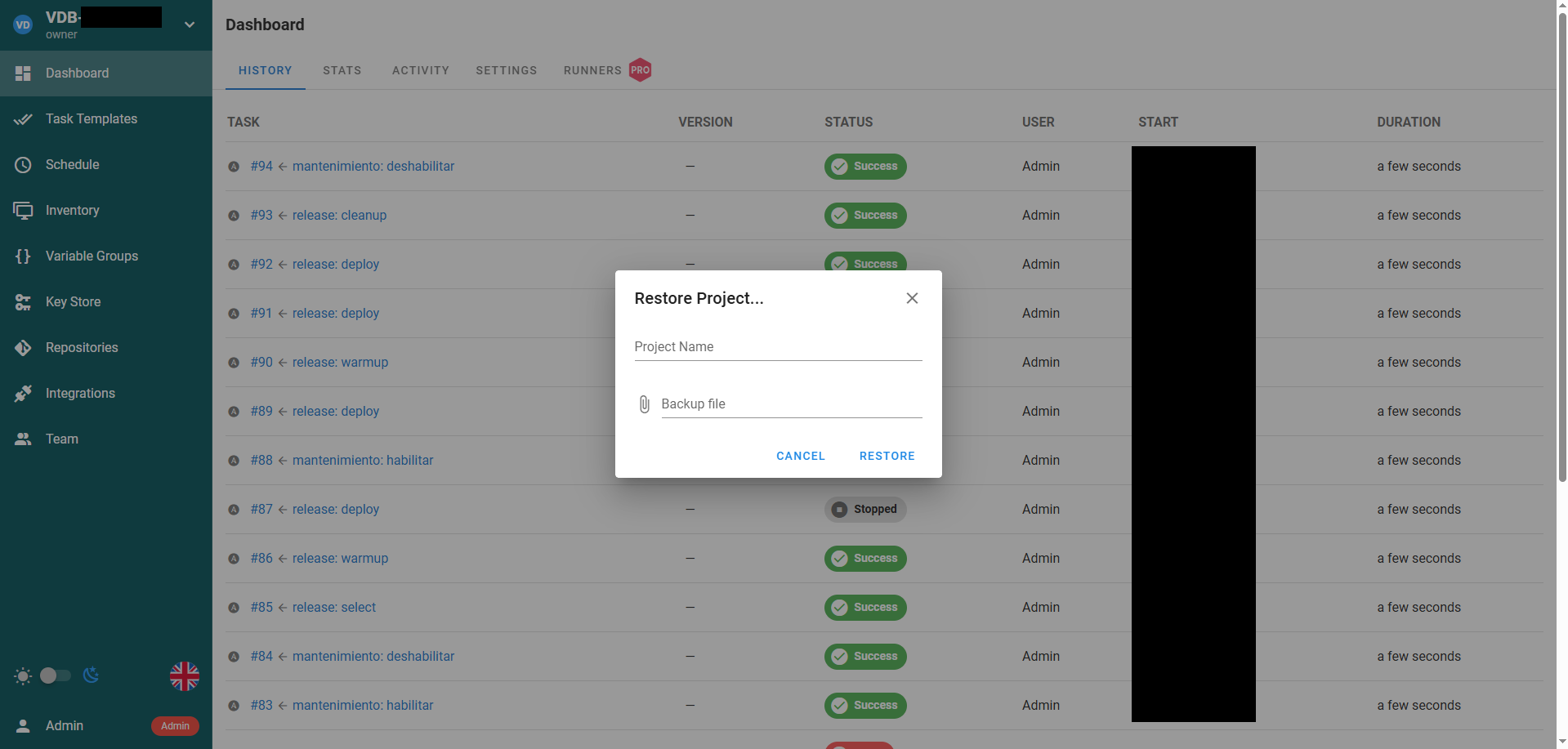Expand the project selector chevron
The height and width of the screenshot is (749, 1568).
189,25
